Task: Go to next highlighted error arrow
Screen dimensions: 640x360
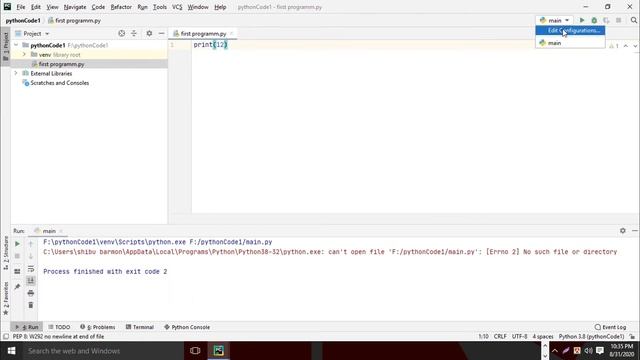Action: point(635,46)
